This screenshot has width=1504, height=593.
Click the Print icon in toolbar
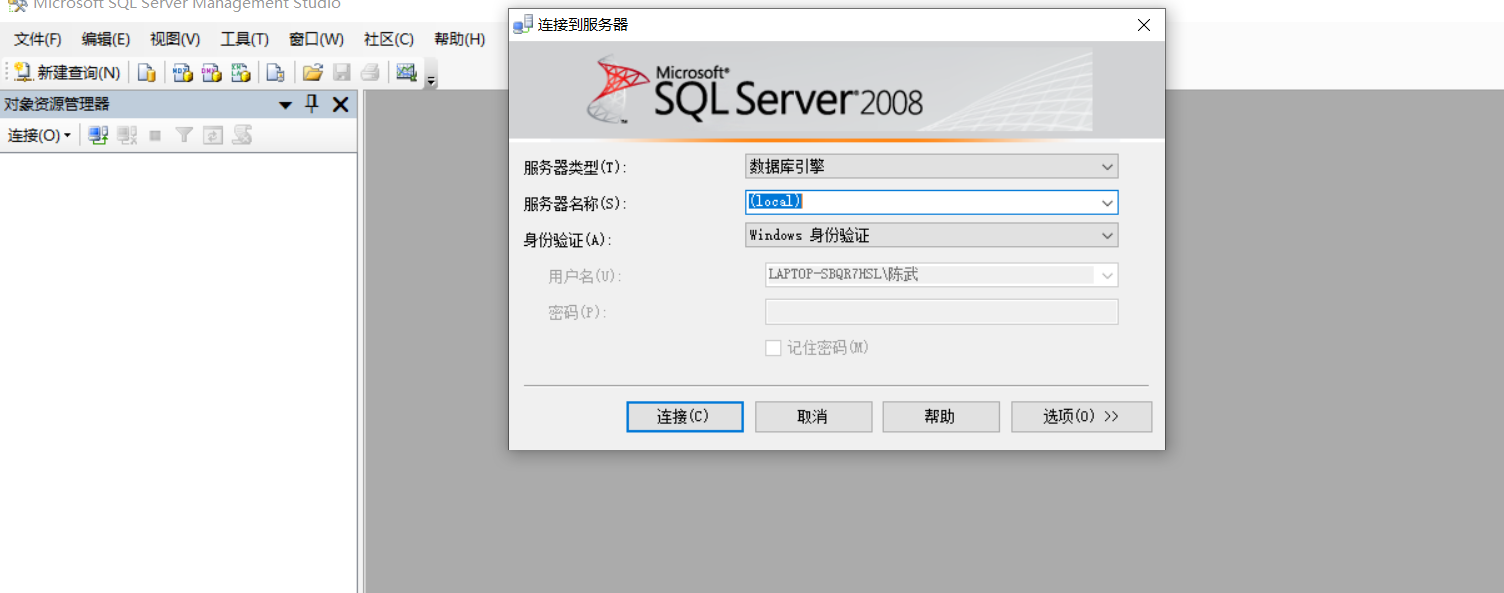coord(370,72)
